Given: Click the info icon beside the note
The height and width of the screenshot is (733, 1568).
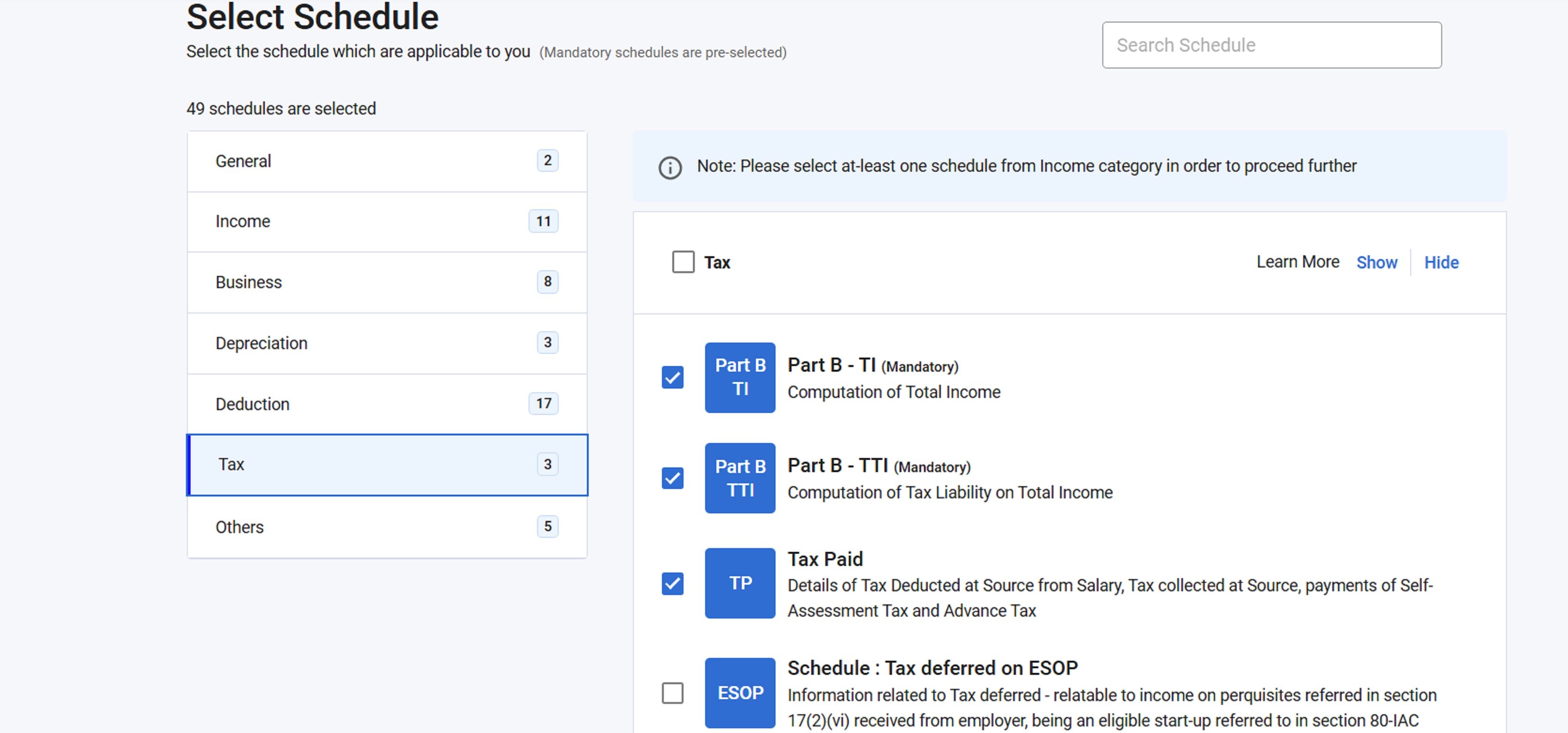Looking at the screenshot, I should pyautogui.click(x=670, y=167).
